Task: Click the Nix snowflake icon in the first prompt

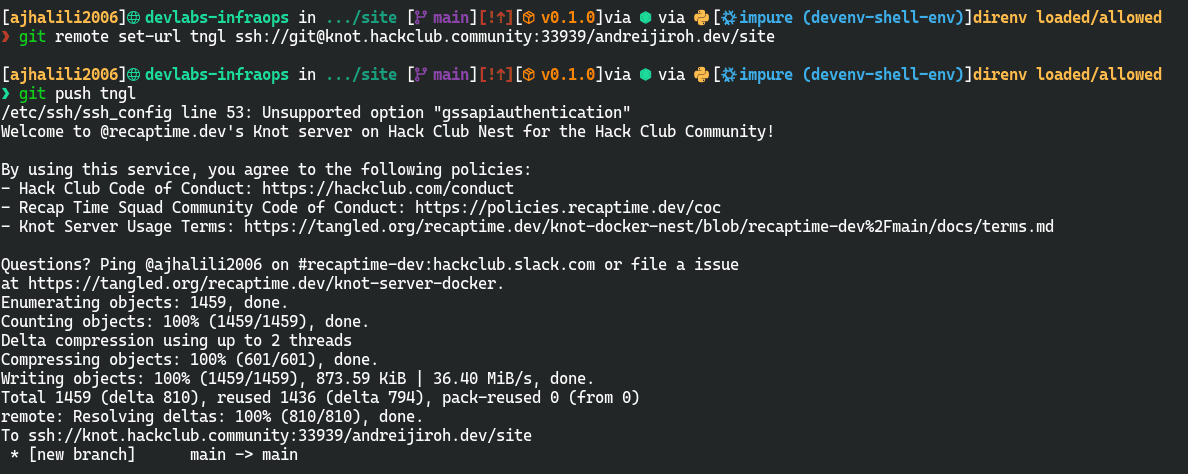Action: click(731, 18)
